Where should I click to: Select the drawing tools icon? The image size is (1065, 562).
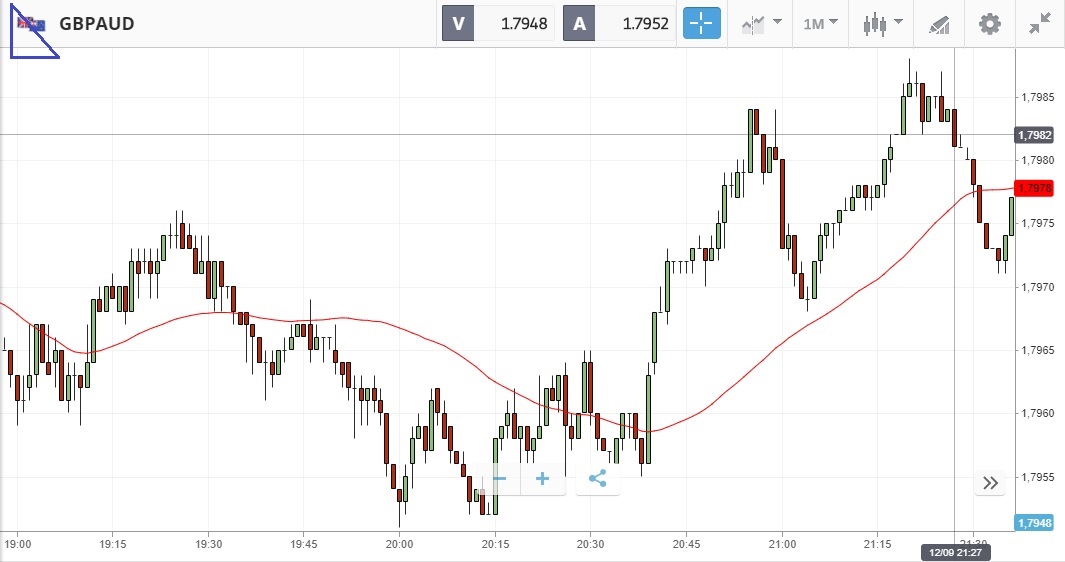tap(938, 23)
